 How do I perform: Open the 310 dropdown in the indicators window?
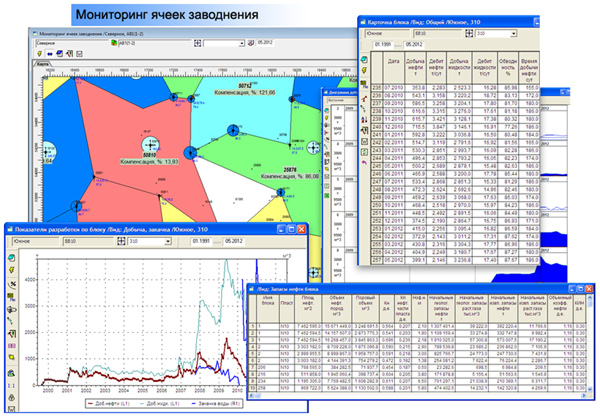click(x=168, y=242)
